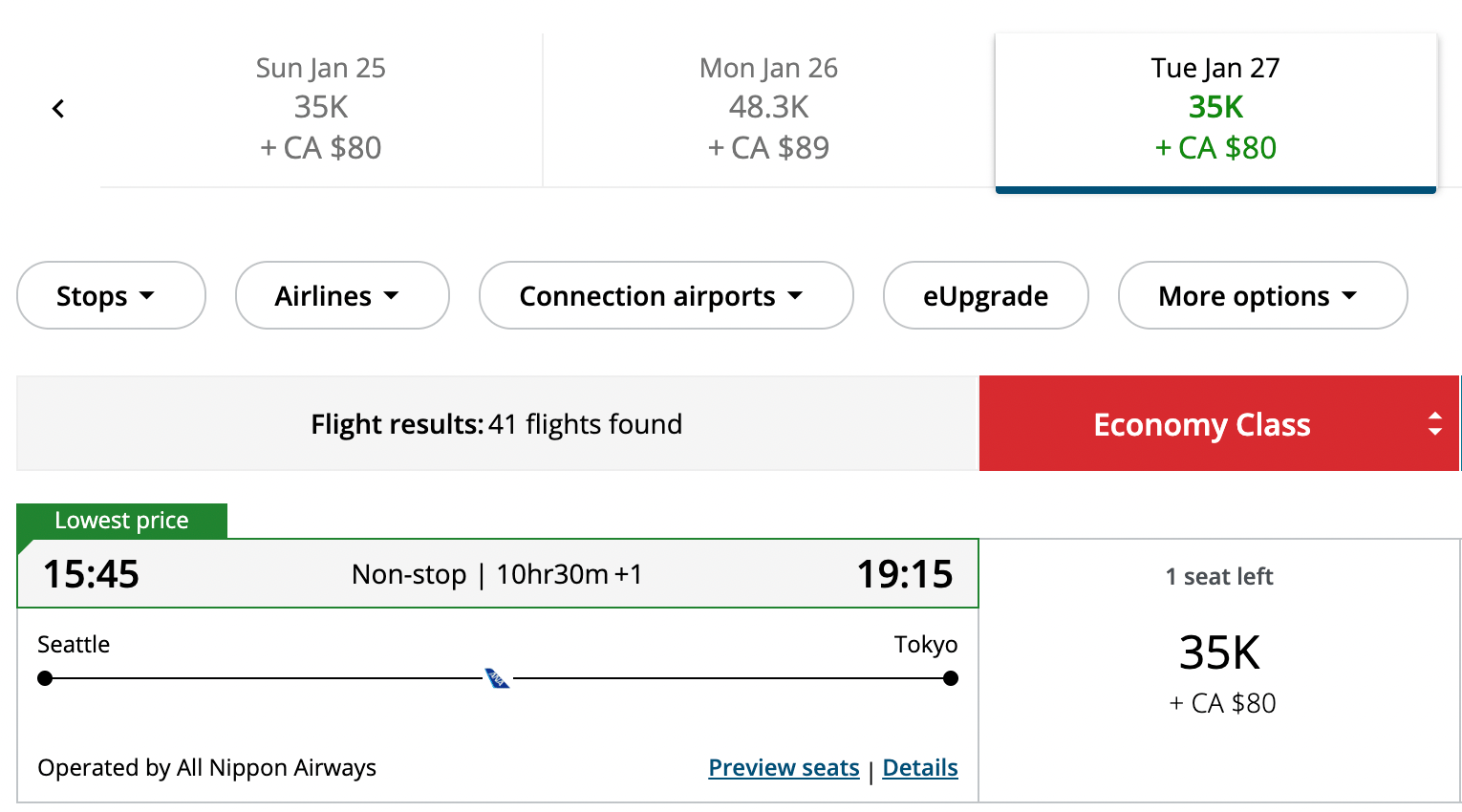Open the flight Details link

point(919,768)
